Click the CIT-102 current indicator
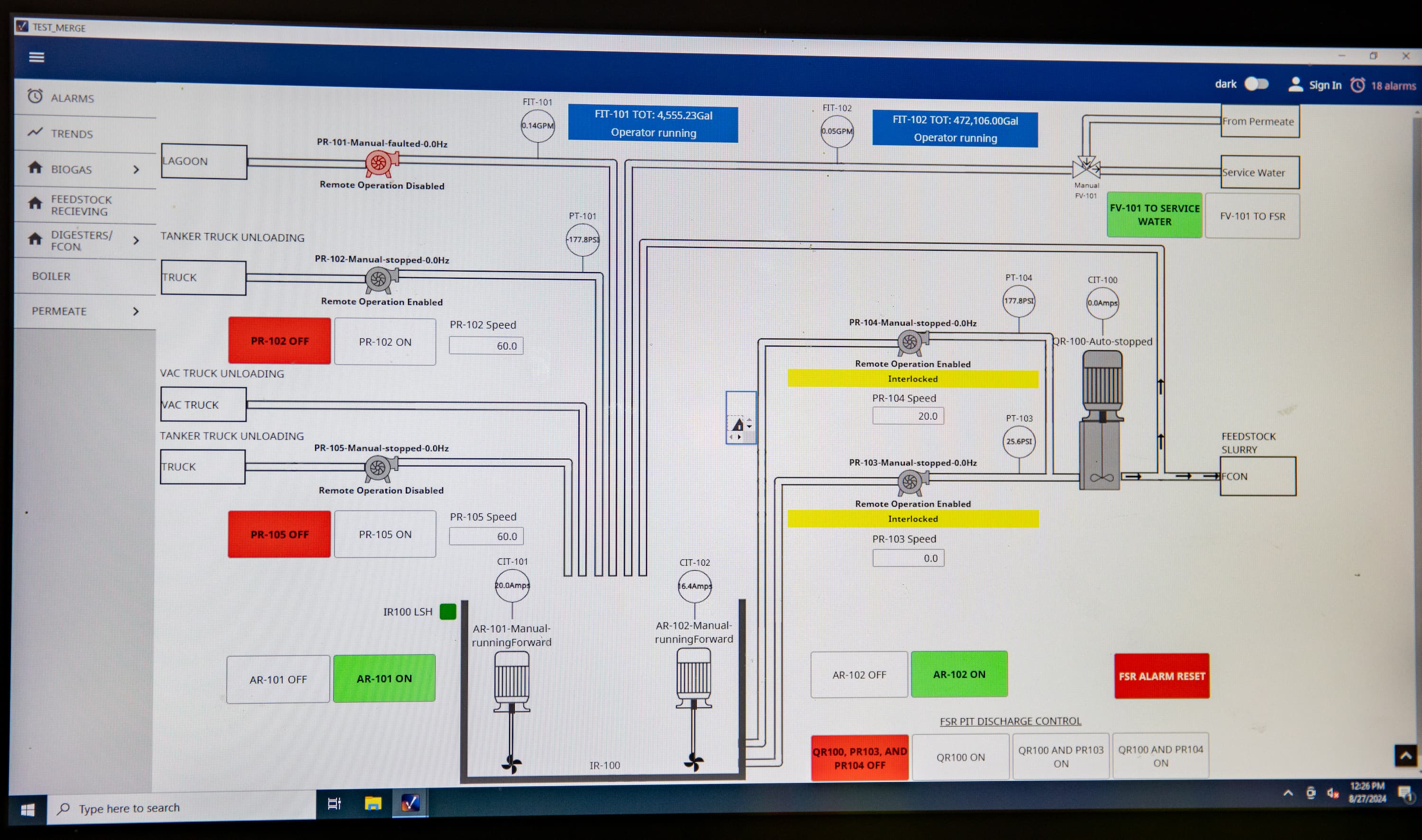This screenshot has width=1422, height=840. 695,586
